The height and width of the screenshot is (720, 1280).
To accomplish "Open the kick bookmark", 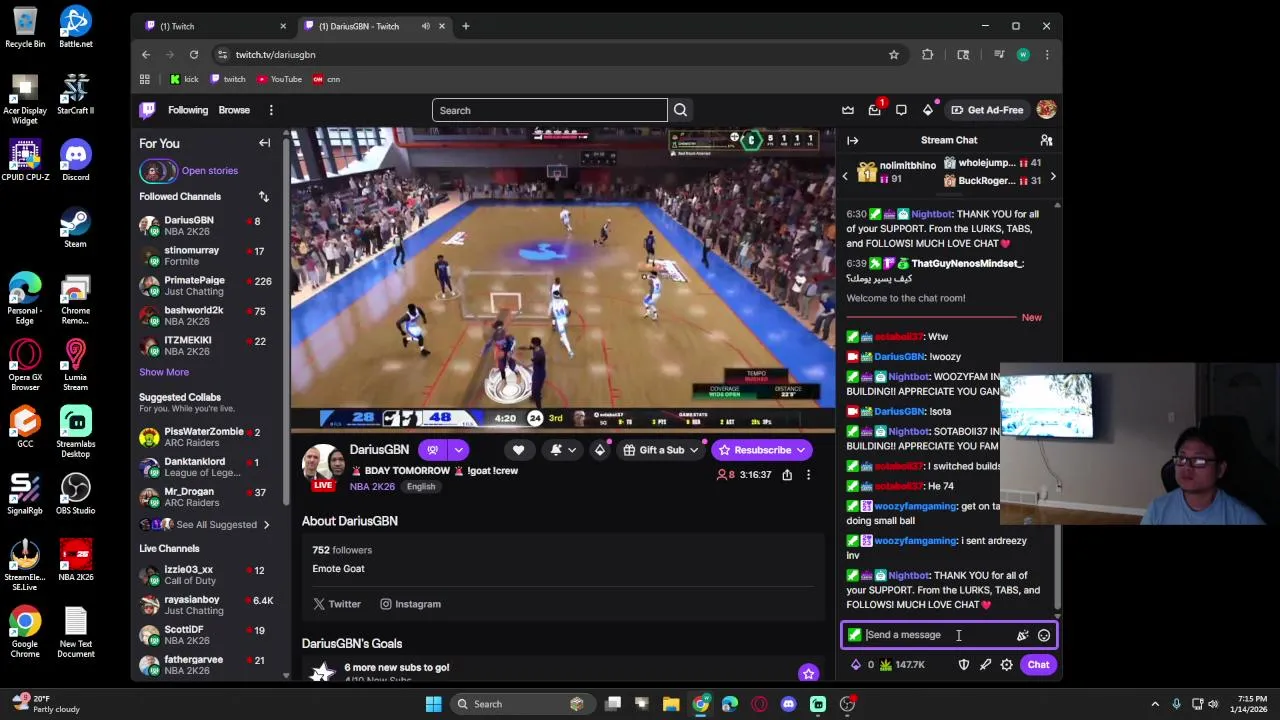I will pos(184,79).
